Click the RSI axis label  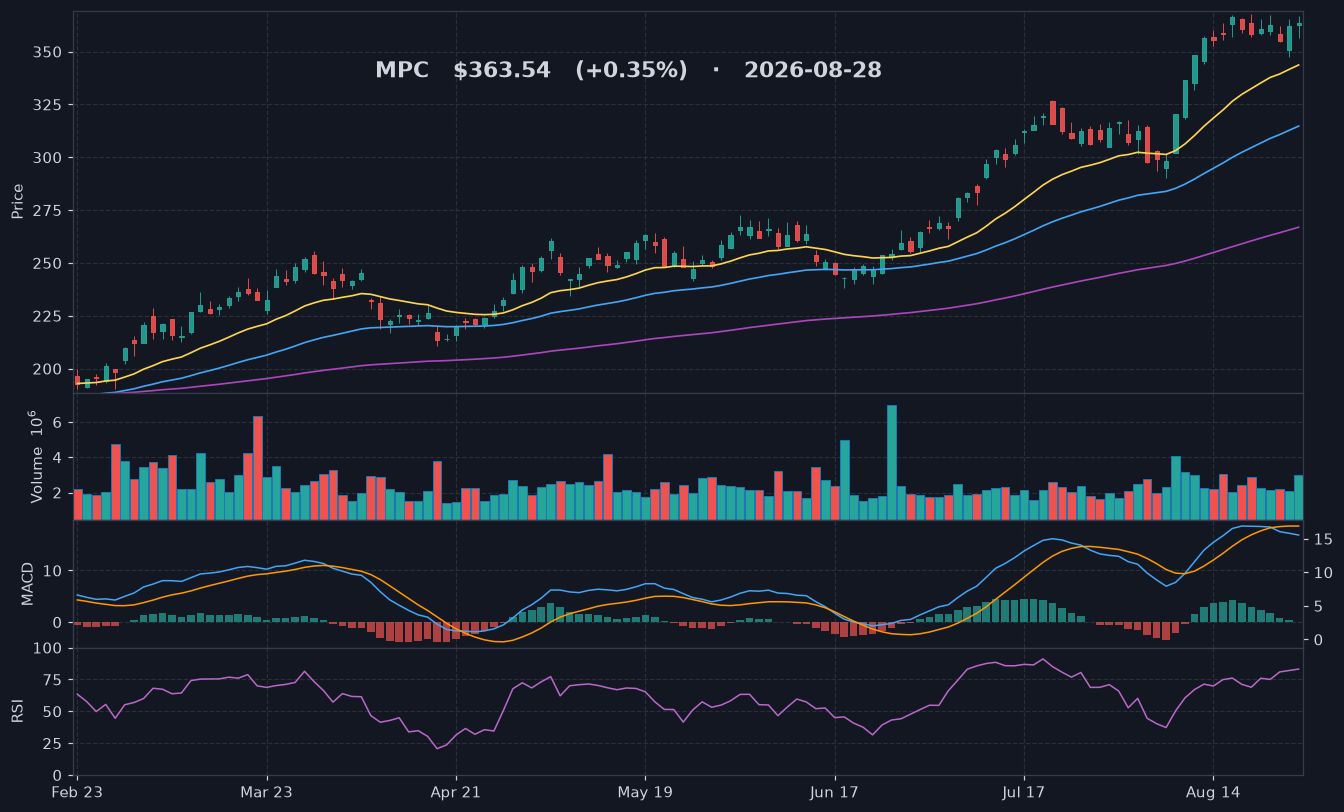[x=17, y=712]
